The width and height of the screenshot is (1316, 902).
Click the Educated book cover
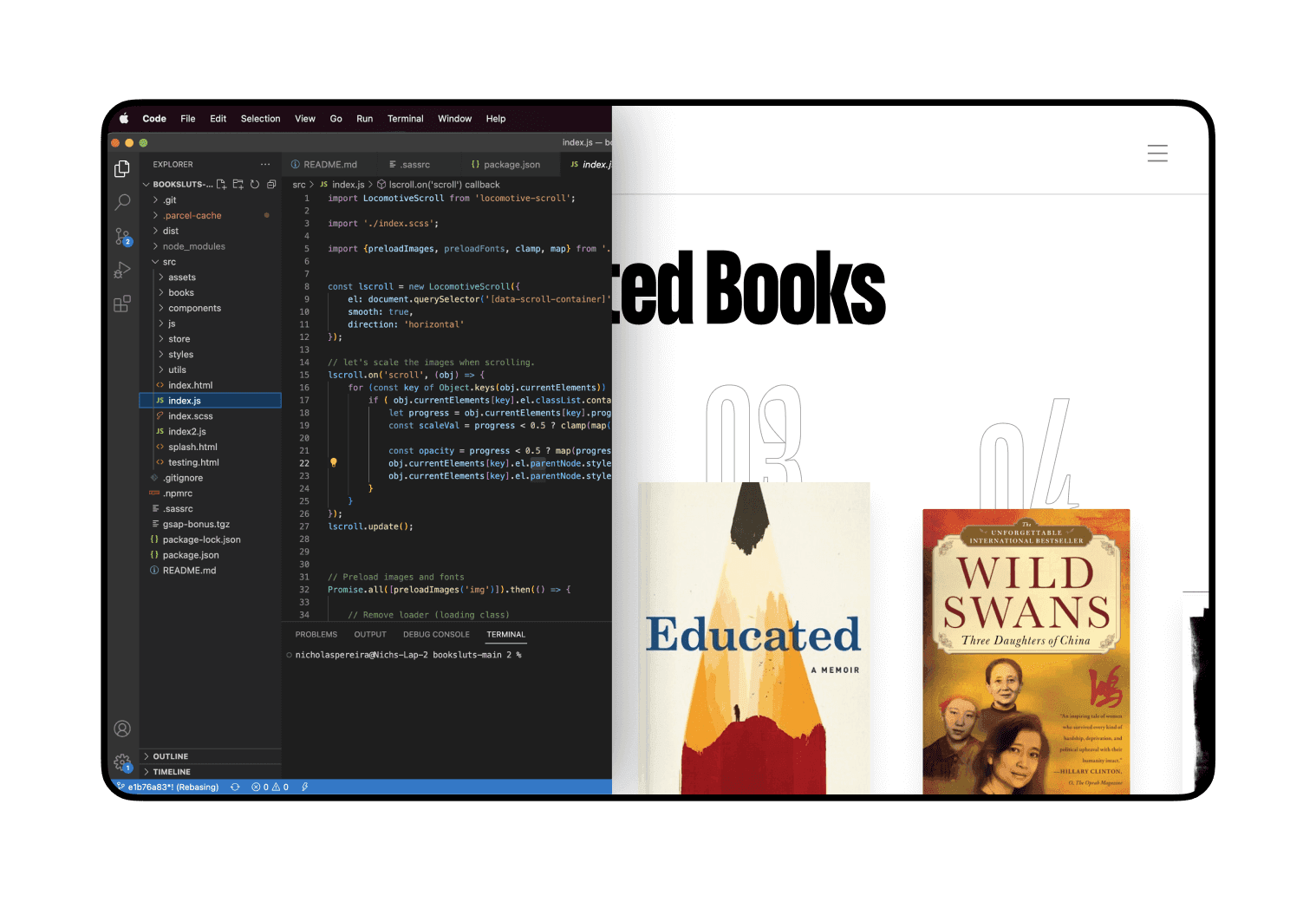[753, 637]
